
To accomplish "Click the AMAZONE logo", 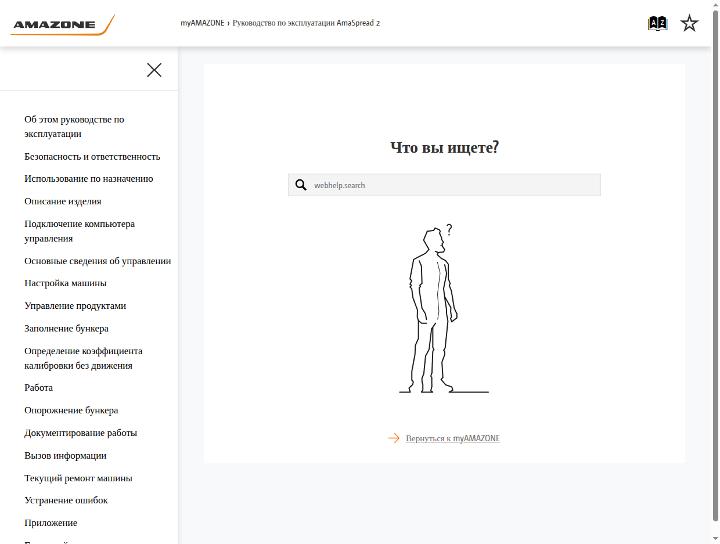I will click(62, 25).
